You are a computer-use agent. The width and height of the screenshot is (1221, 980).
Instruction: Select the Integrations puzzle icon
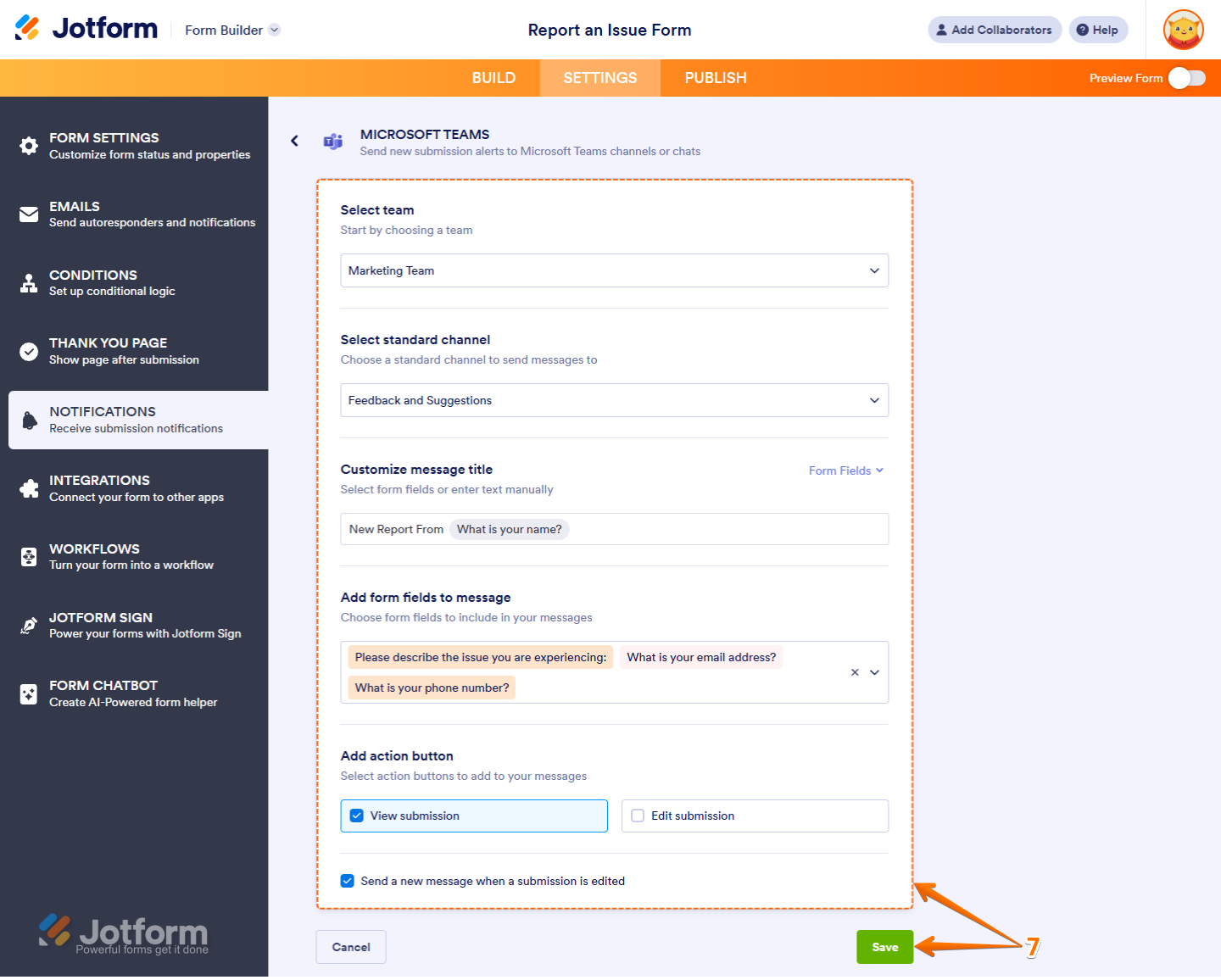point(29,488)
